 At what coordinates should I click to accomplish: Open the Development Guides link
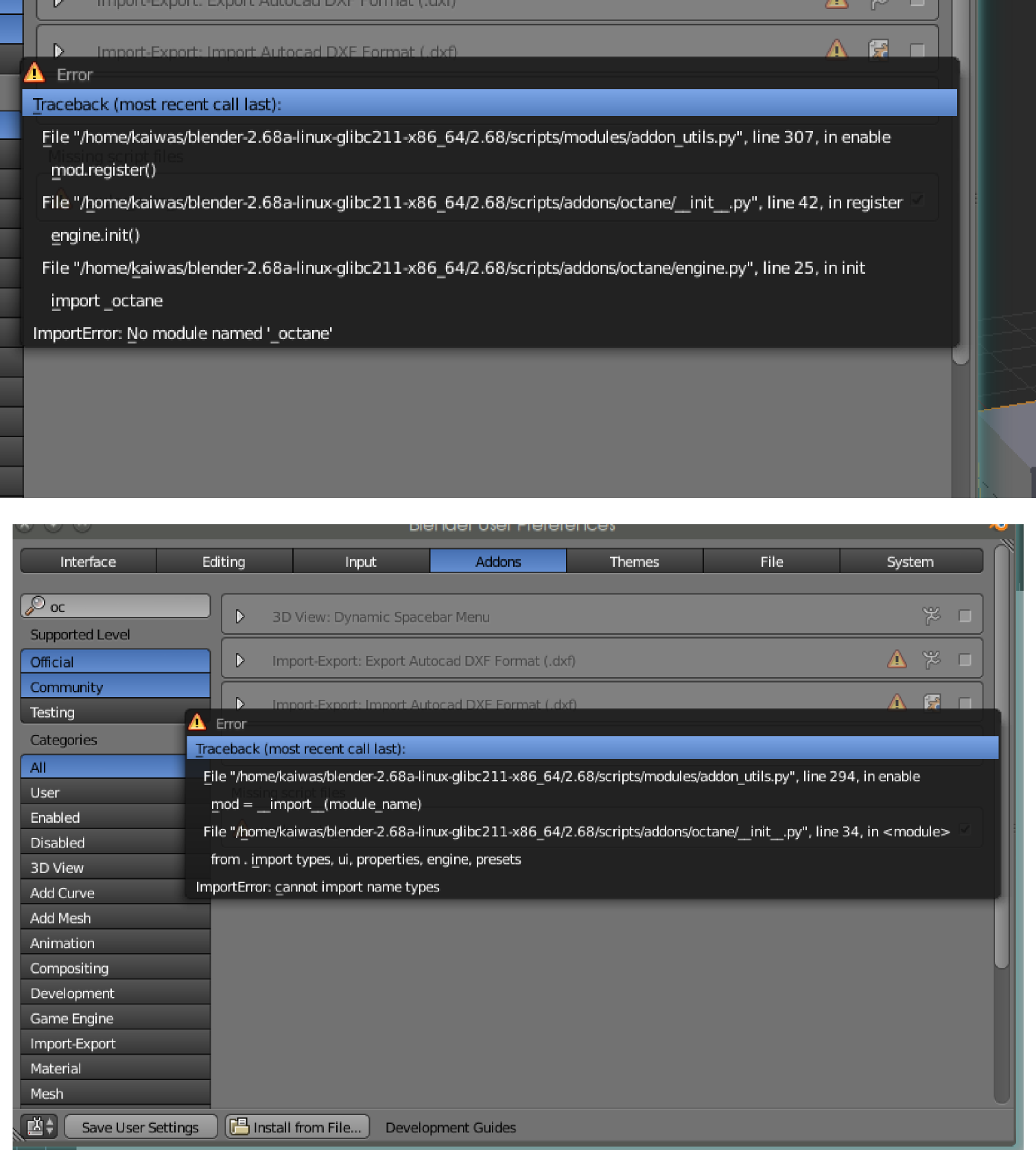pos(451,1127)
